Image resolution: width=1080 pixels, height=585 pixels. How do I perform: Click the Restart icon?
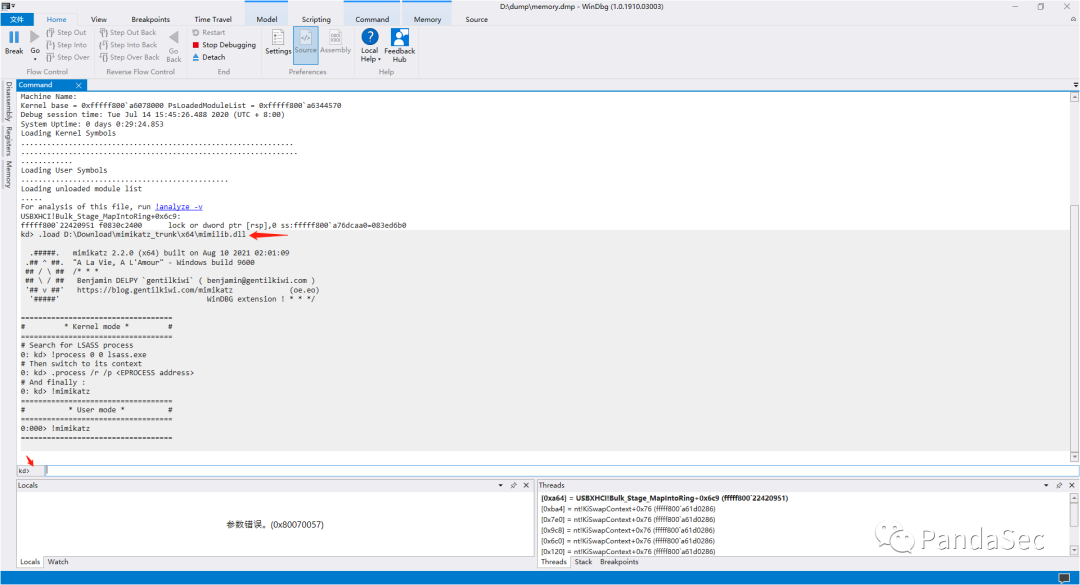[x=196, y=32]
